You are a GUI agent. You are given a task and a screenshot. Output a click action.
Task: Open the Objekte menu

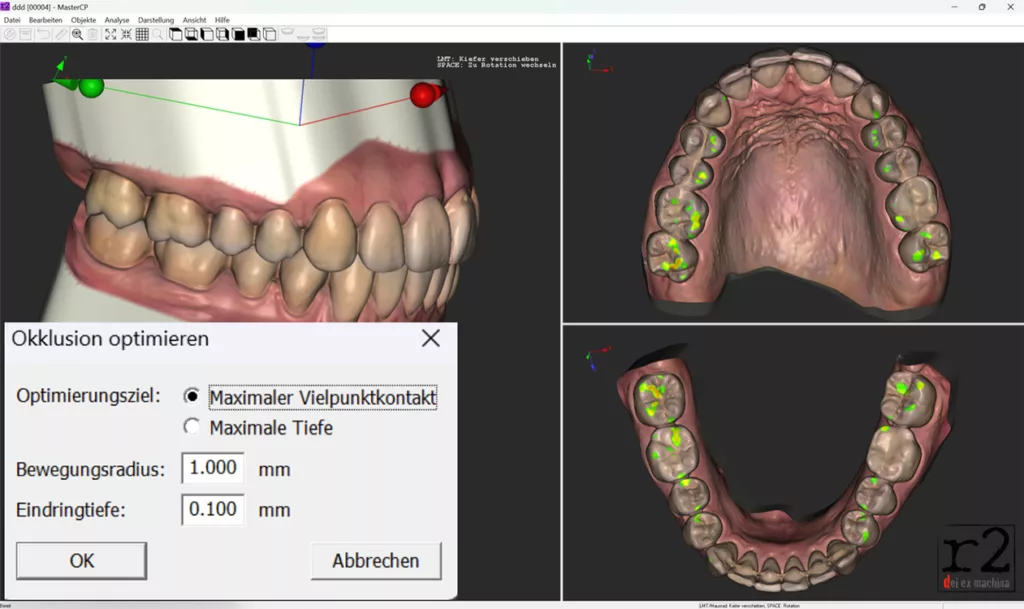pyautogui.click(x=84, y=20)
